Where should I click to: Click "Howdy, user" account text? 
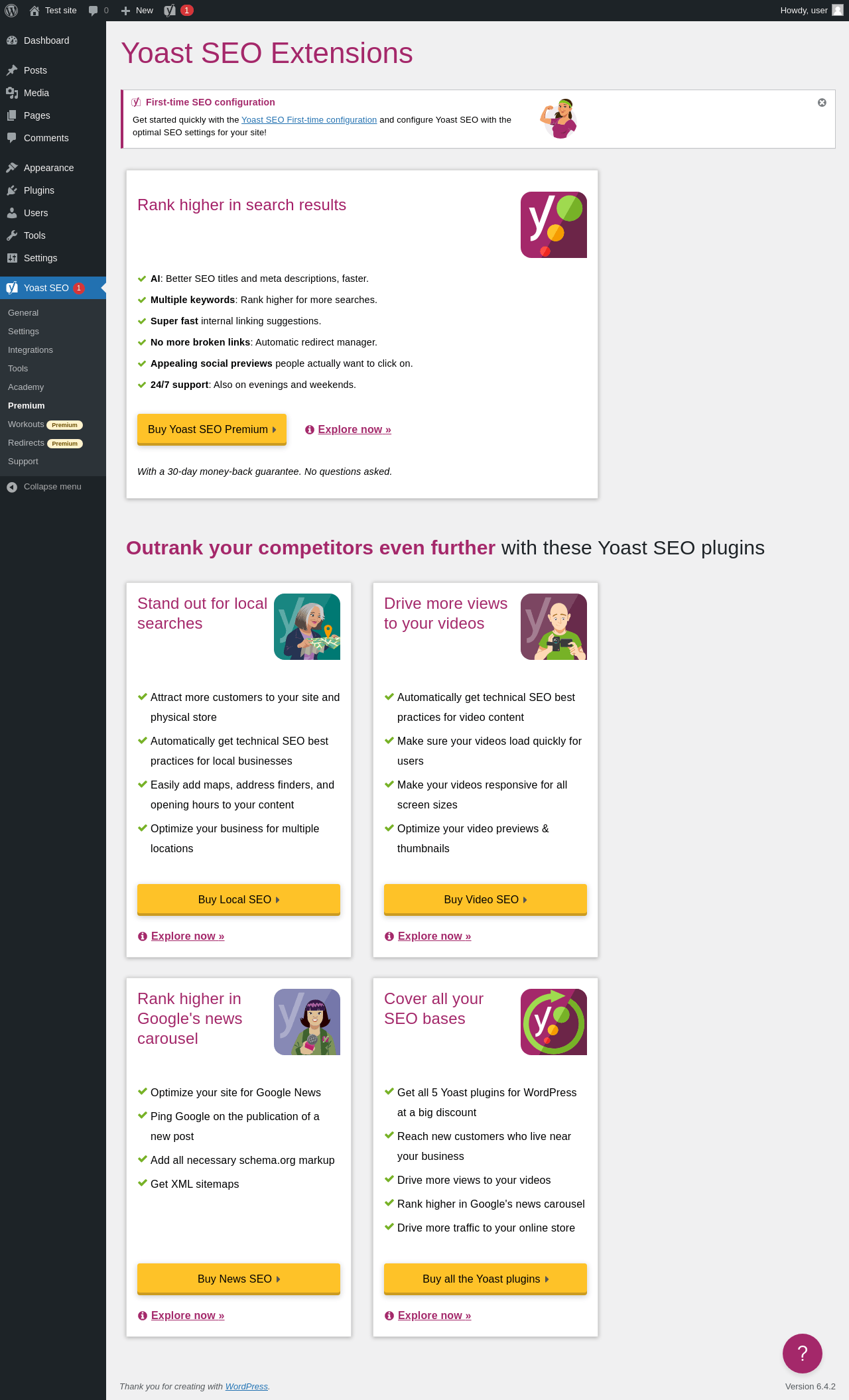(804, 11)
